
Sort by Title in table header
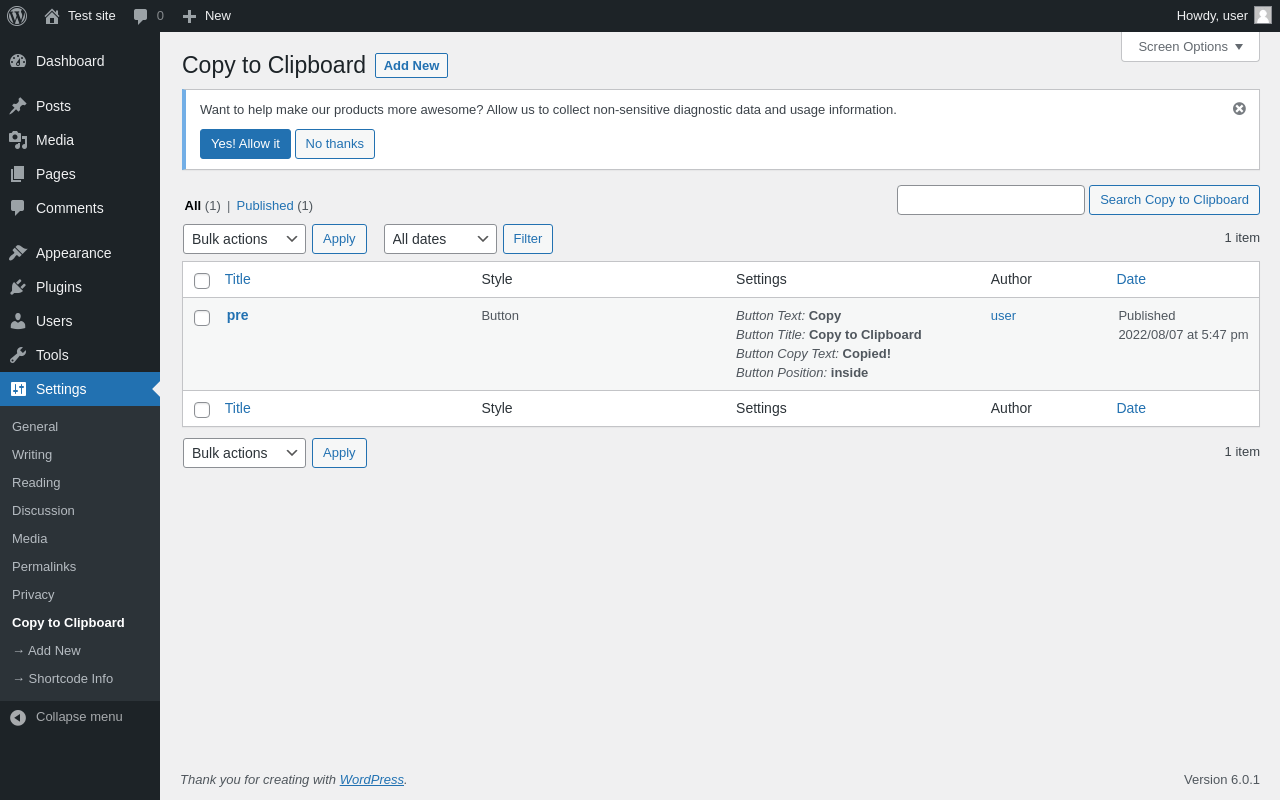[238, 279]
